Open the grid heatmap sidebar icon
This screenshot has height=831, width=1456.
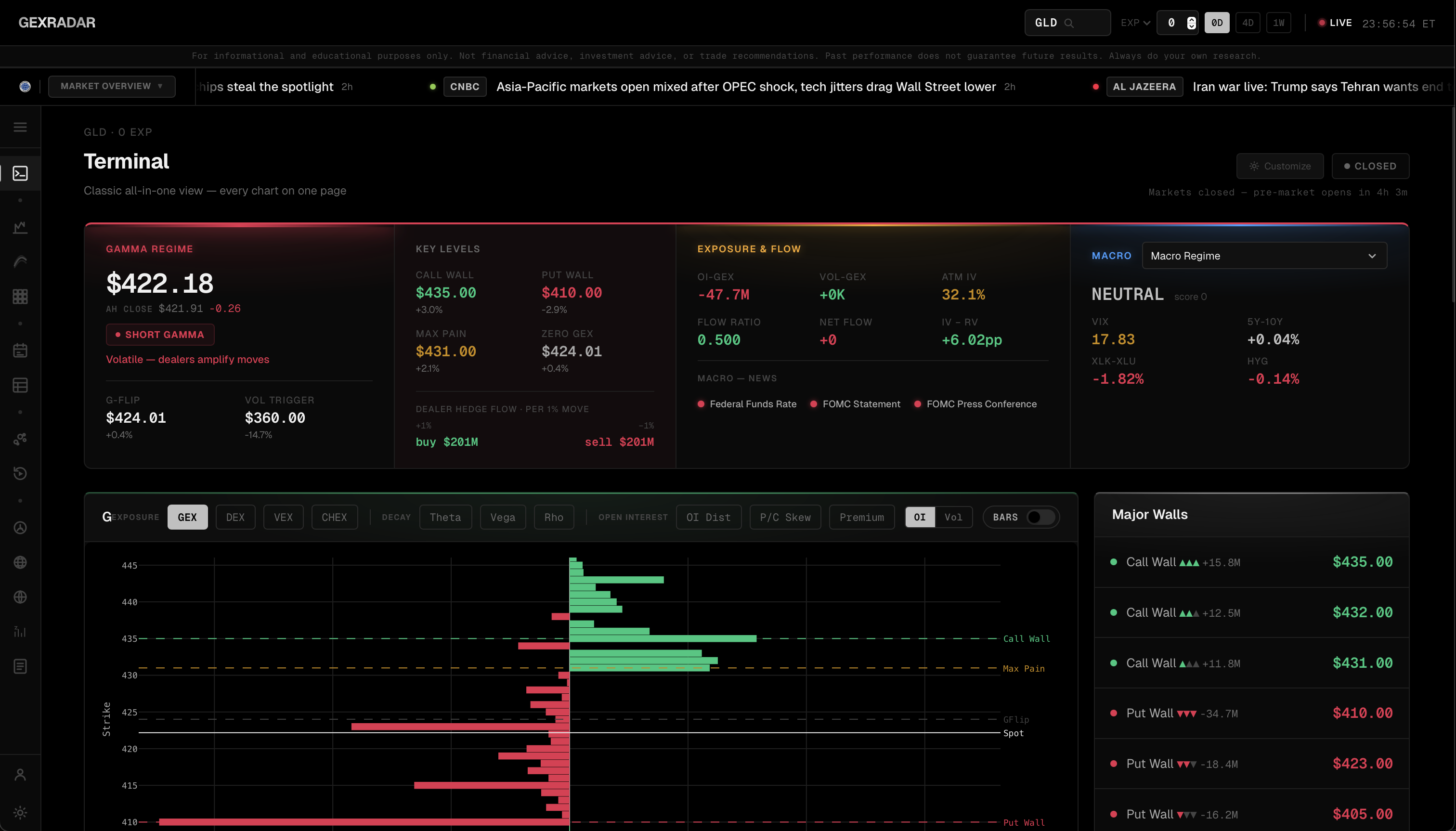20,296
